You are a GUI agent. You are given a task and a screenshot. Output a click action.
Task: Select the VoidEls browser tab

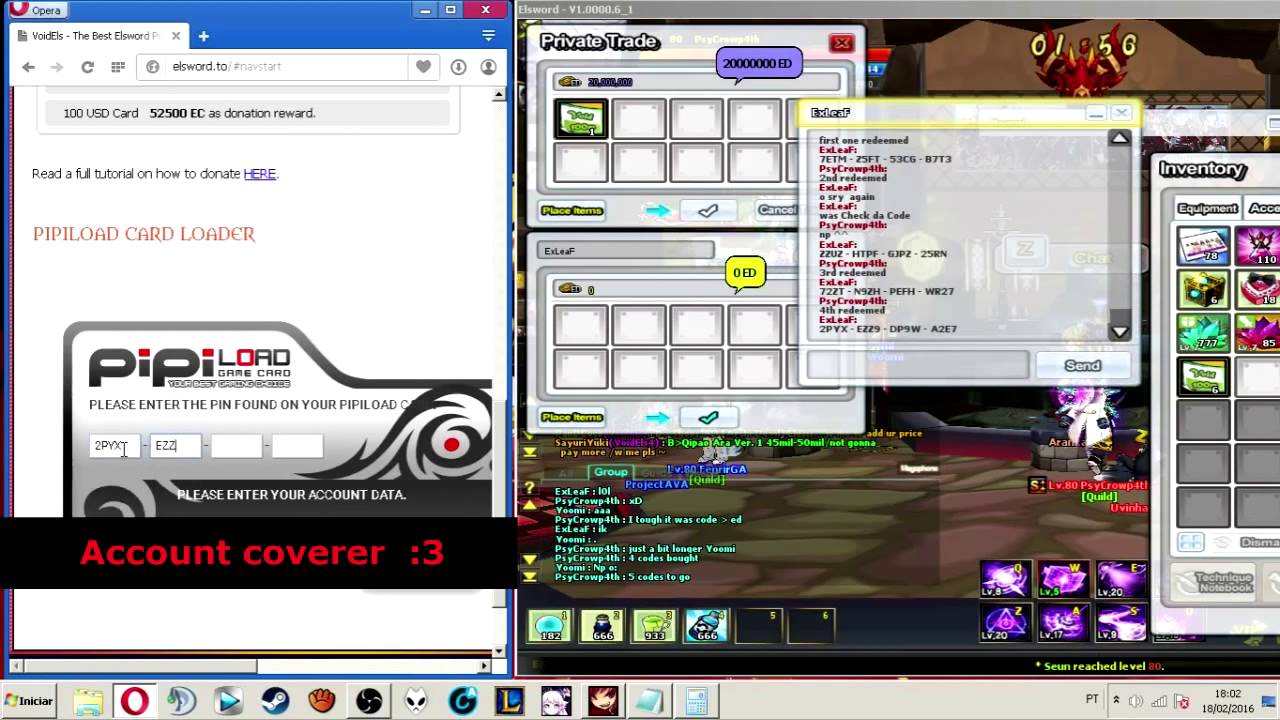point(98,36)
